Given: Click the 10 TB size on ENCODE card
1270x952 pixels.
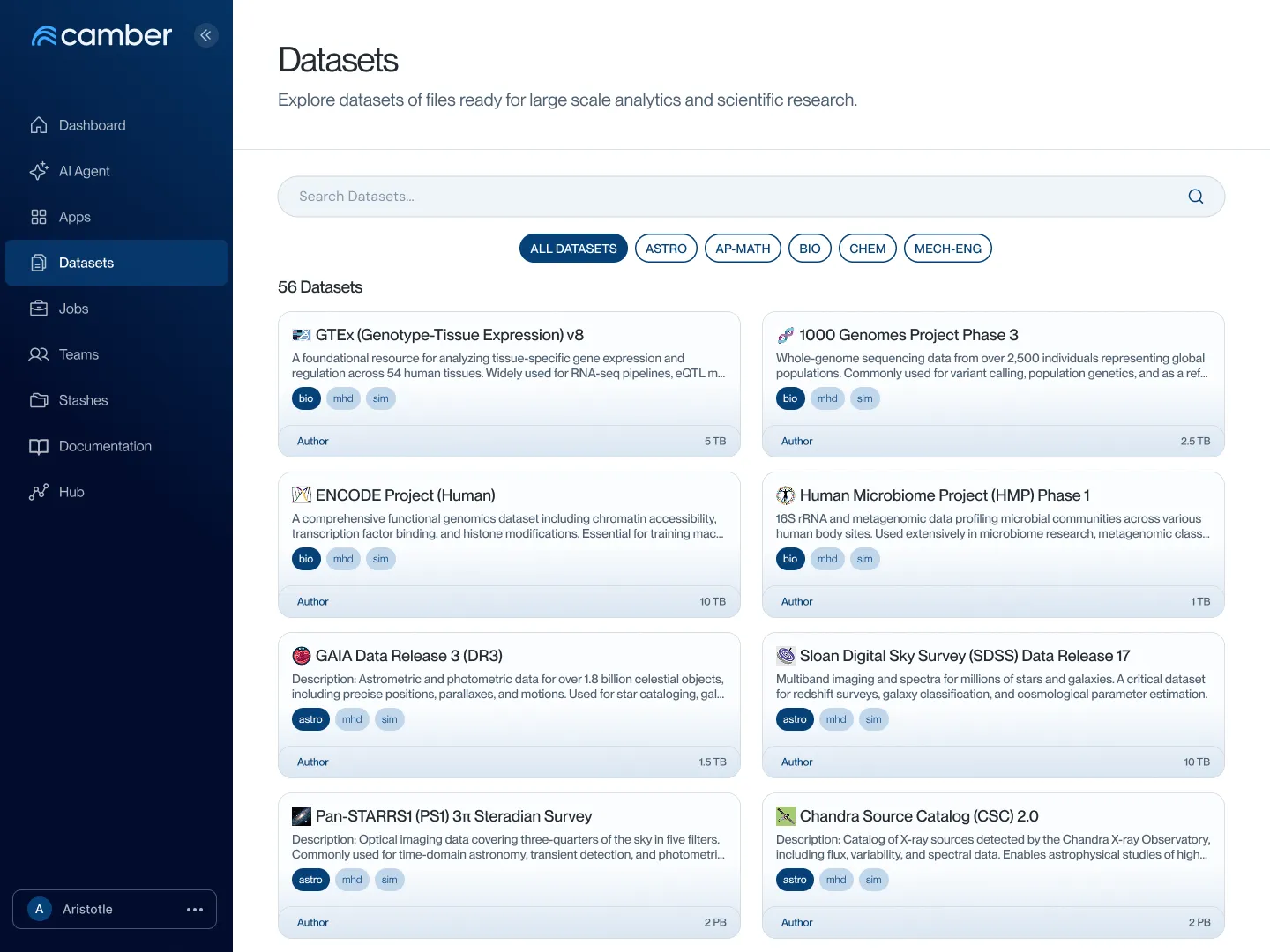Looking at the screenshot, I should [713, 601].
